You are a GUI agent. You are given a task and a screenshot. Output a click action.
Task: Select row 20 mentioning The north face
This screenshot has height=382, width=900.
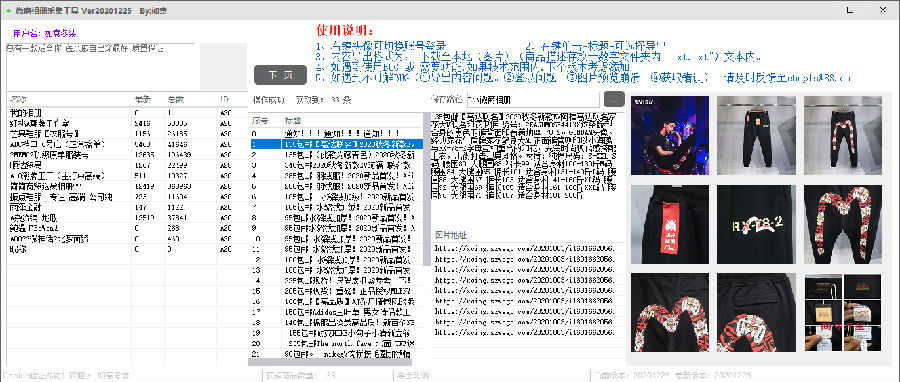pyautogui.click(x=336, y=343)
